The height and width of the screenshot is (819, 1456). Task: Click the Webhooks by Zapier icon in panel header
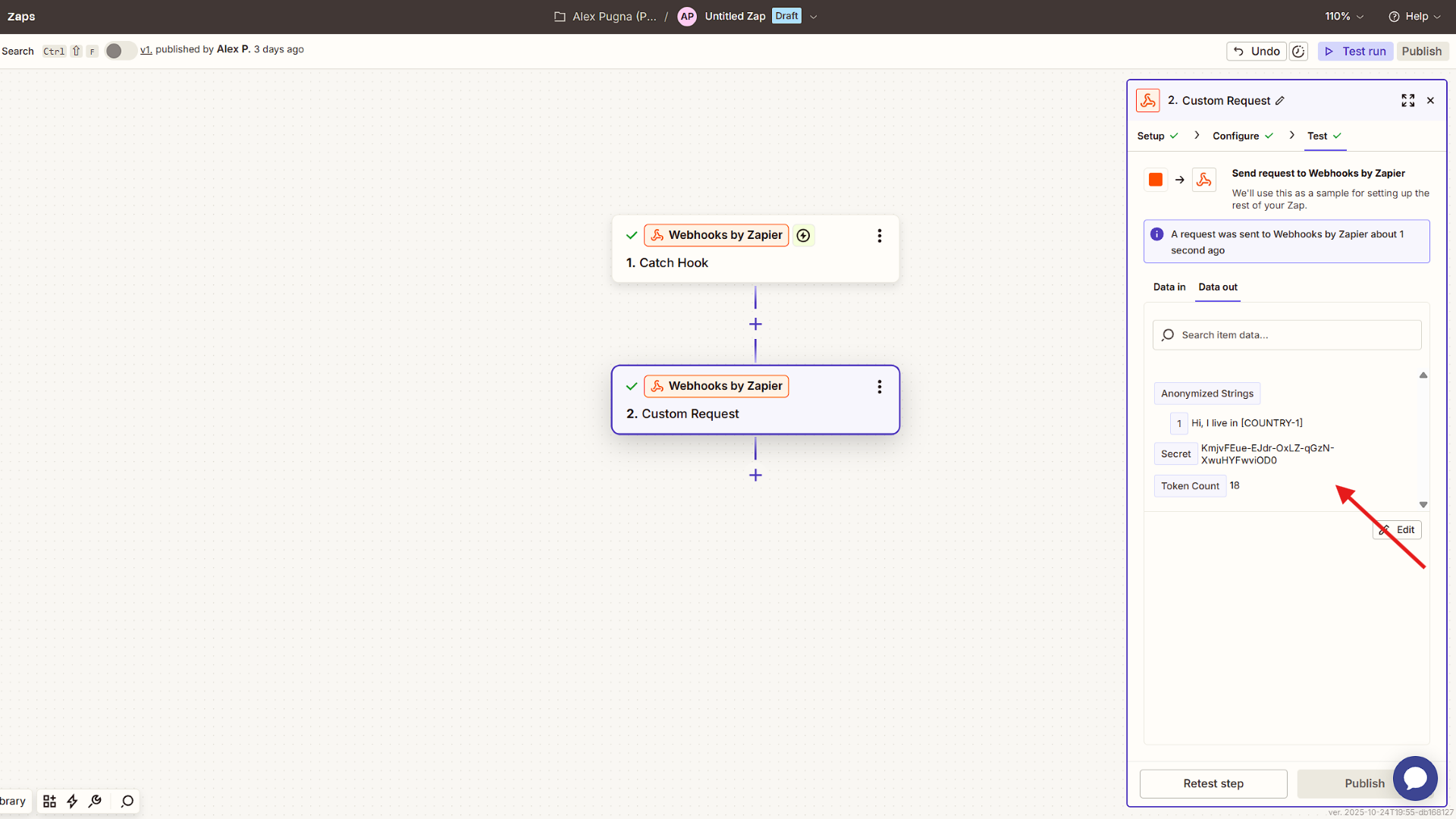pyautogui.click(x=1147, y=100)
